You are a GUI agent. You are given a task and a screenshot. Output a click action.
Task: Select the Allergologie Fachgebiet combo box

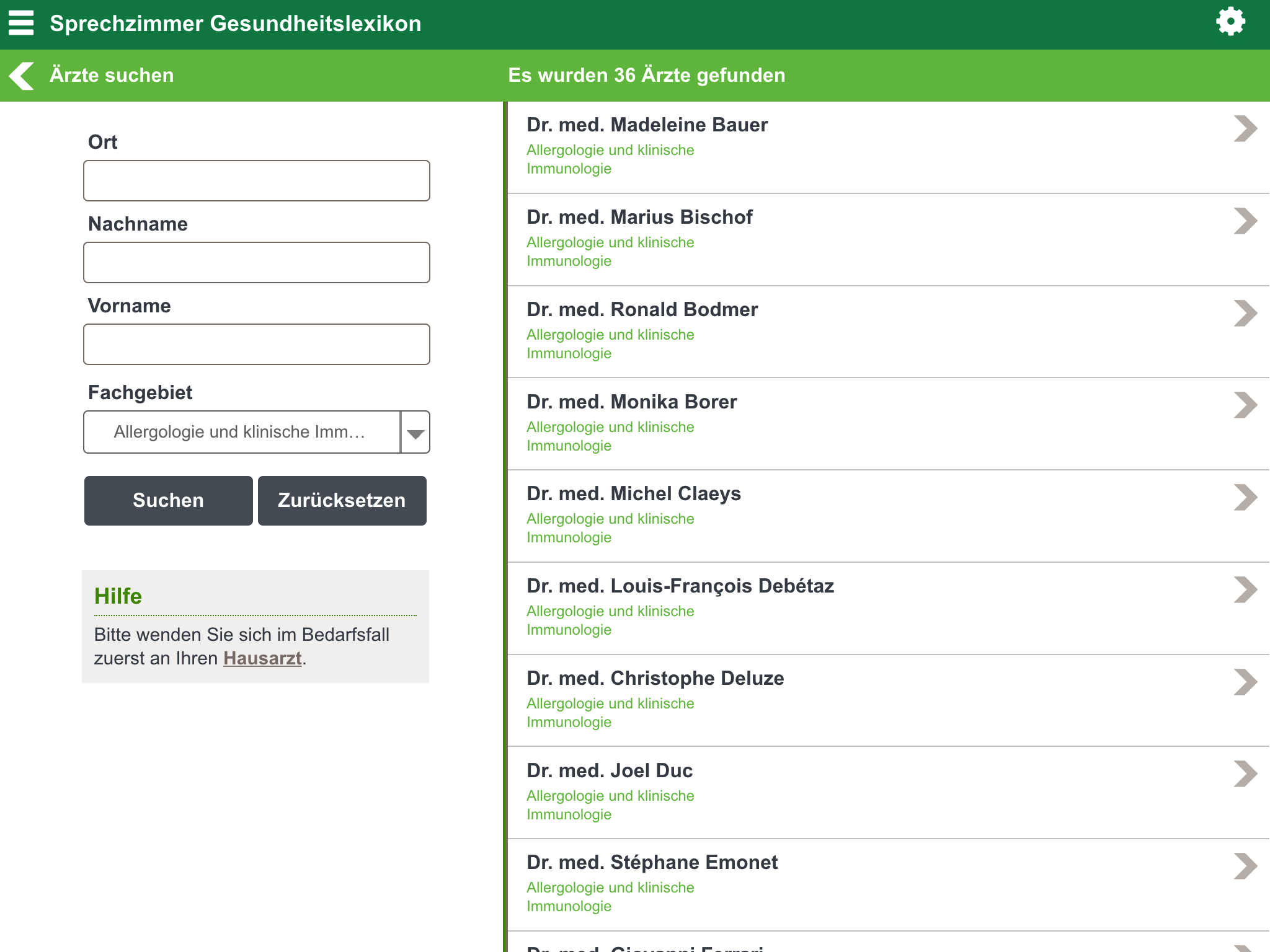pyautogui.click(x=242, y=433)
